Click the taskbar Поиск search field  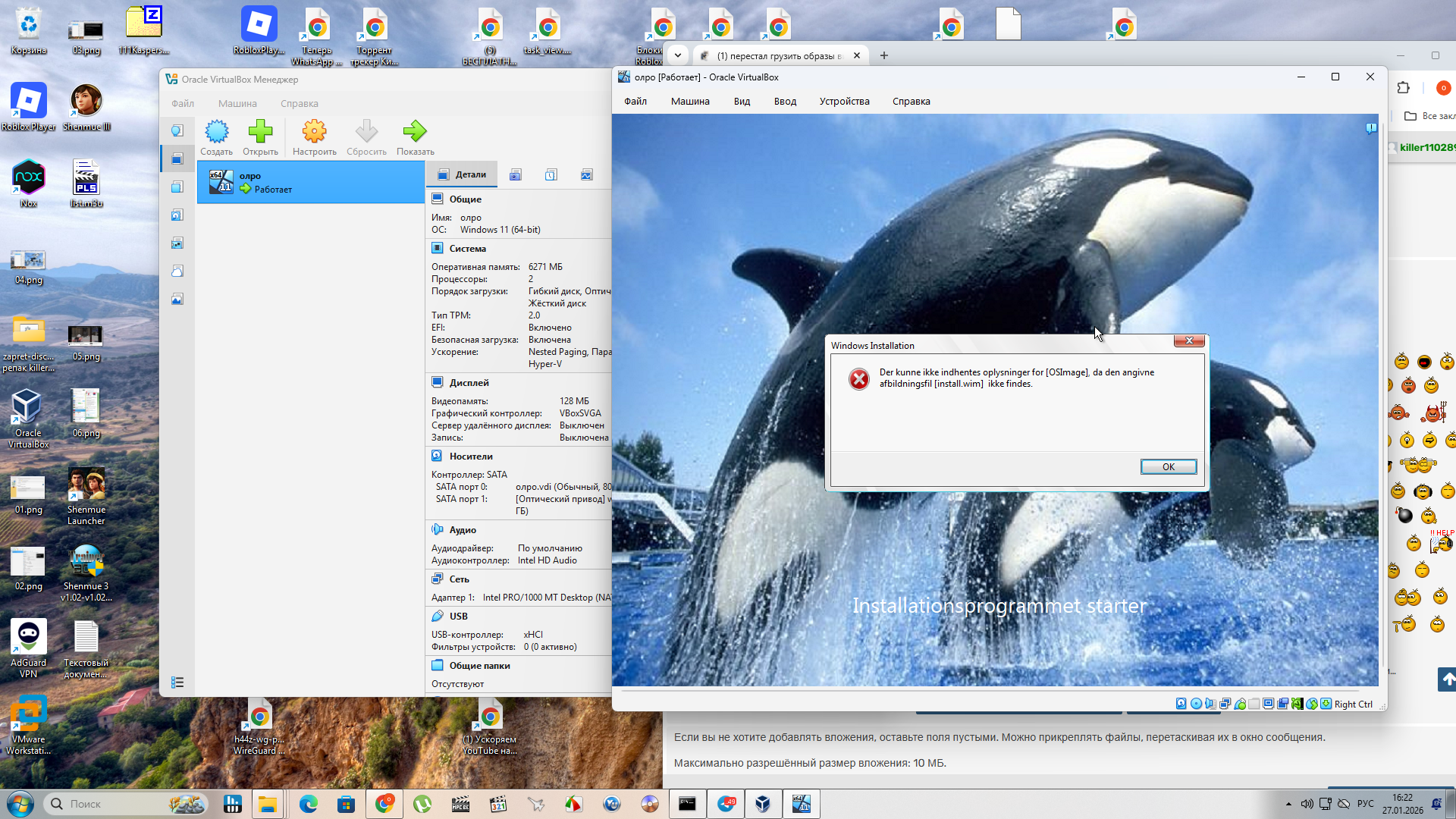pyautogui.click(x=114, y=804)
